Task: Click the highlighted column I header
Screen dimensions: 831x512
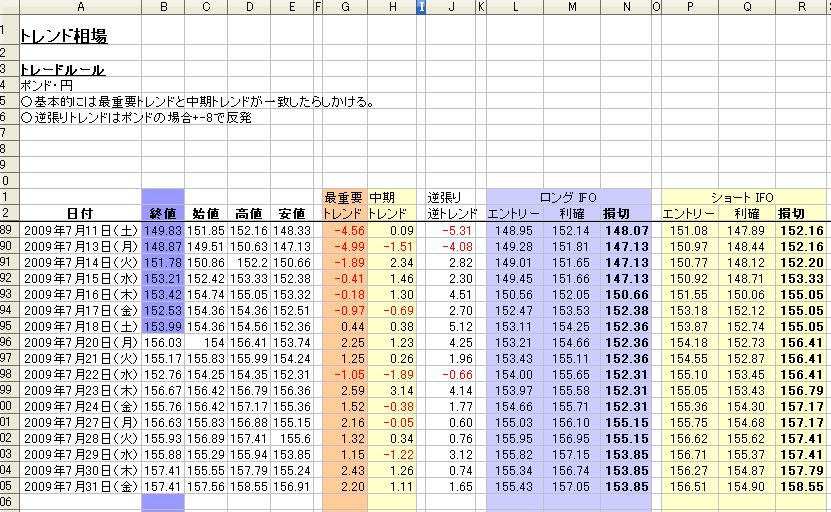Action: coord(421,7)
